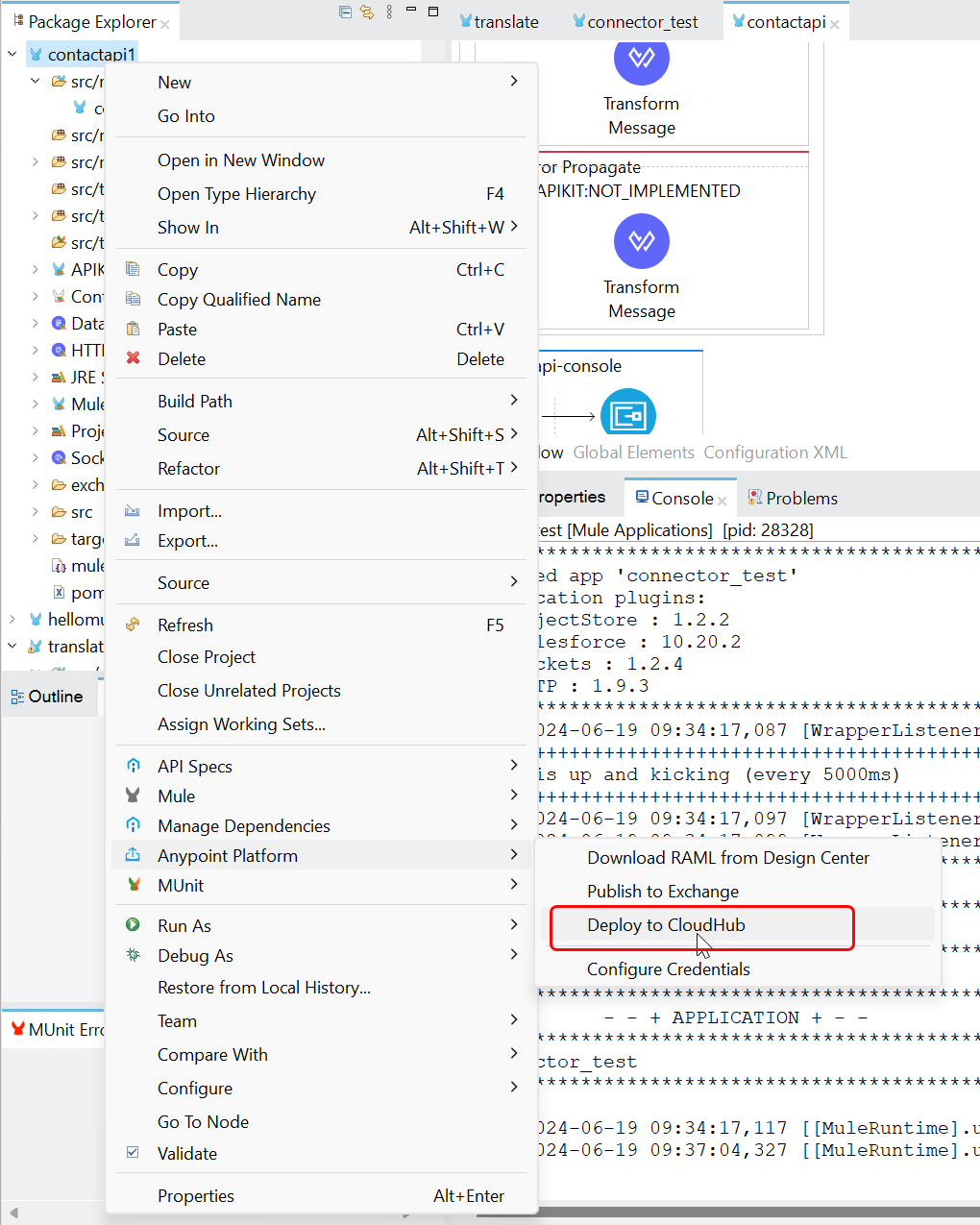Toggle the Validate checkbox

tap(135, 1153)
